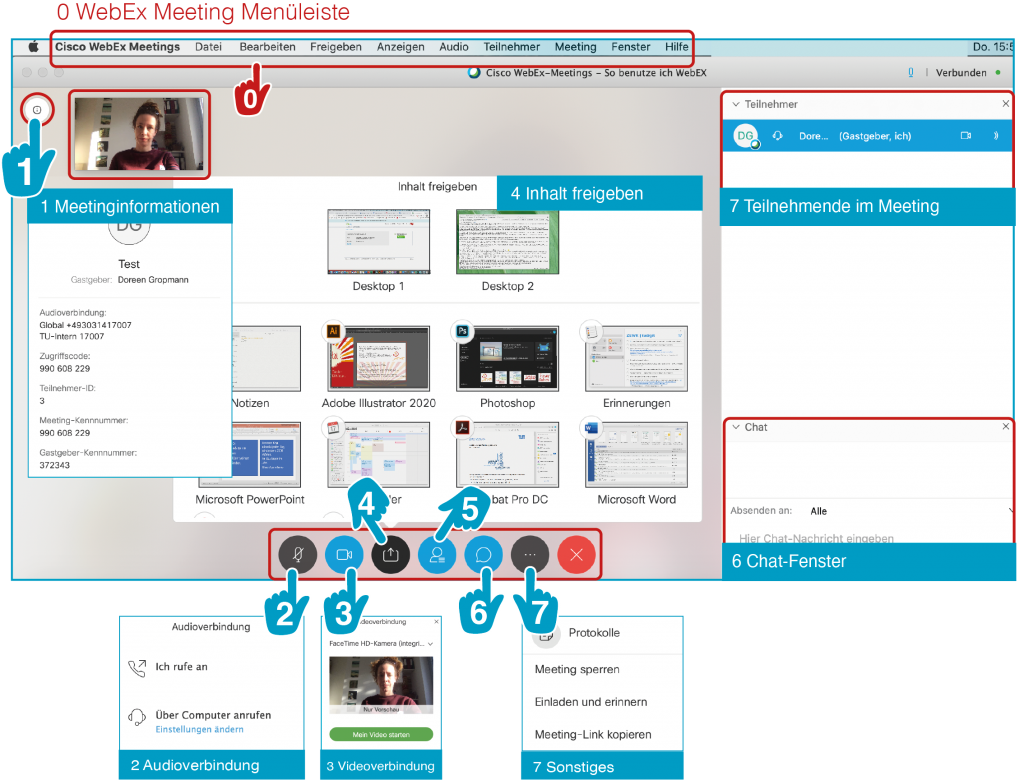Click the DG participant avatar
The height and width of the screenshot is (780, 1024).
(x=746, y=136)
